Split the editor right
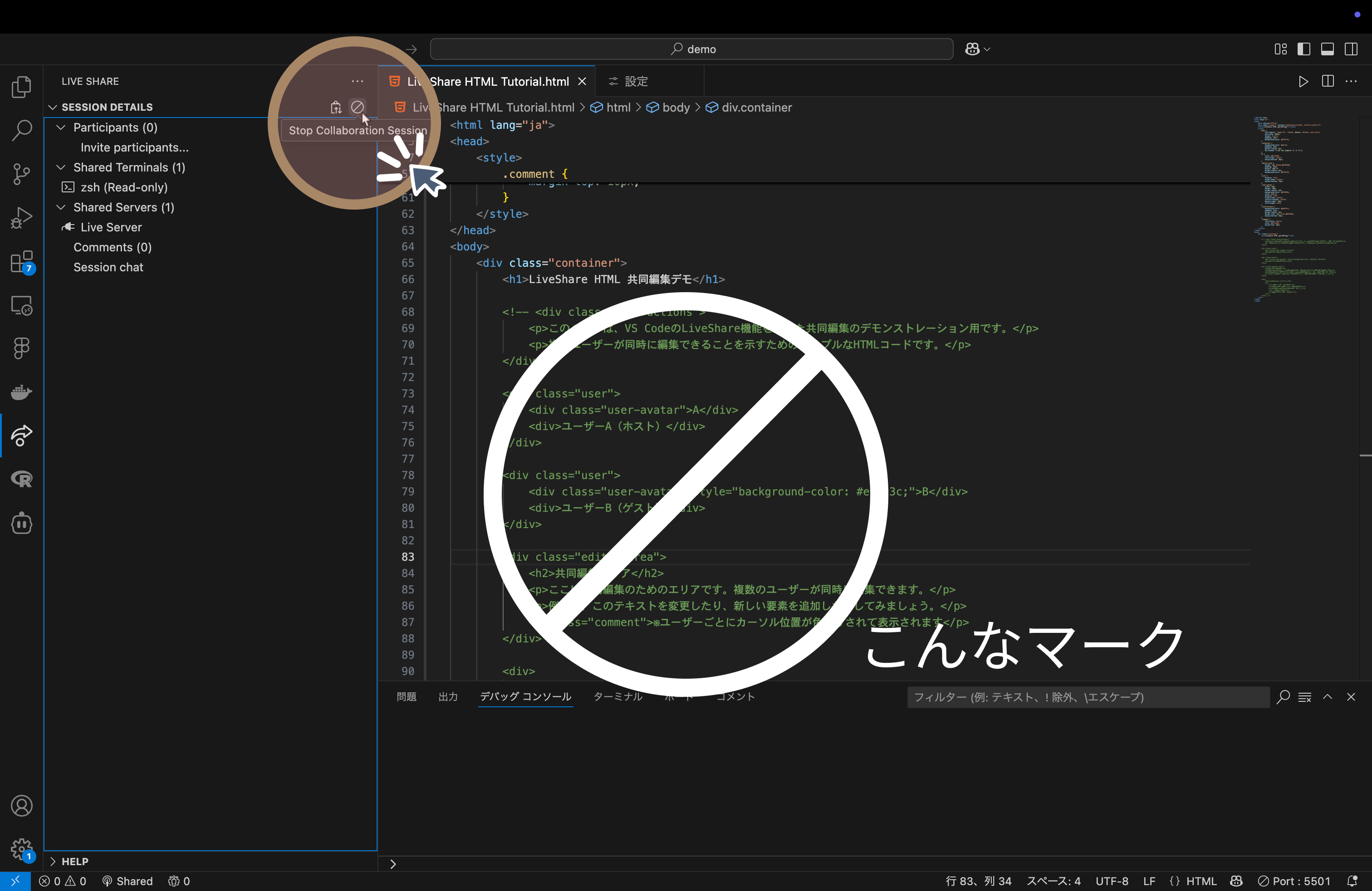This screenshot has width=1372, height=891. (x=1328, y=81)
